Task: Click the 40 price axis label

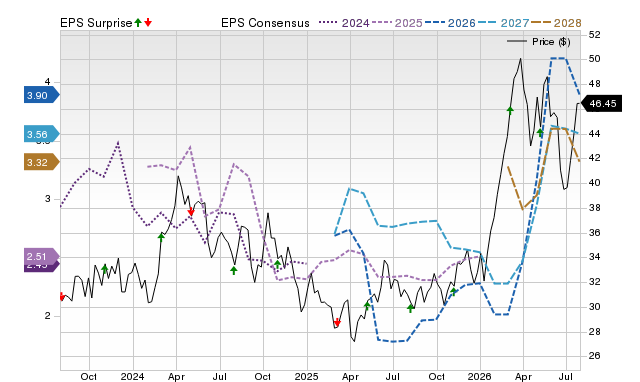Action: point(594,183)
